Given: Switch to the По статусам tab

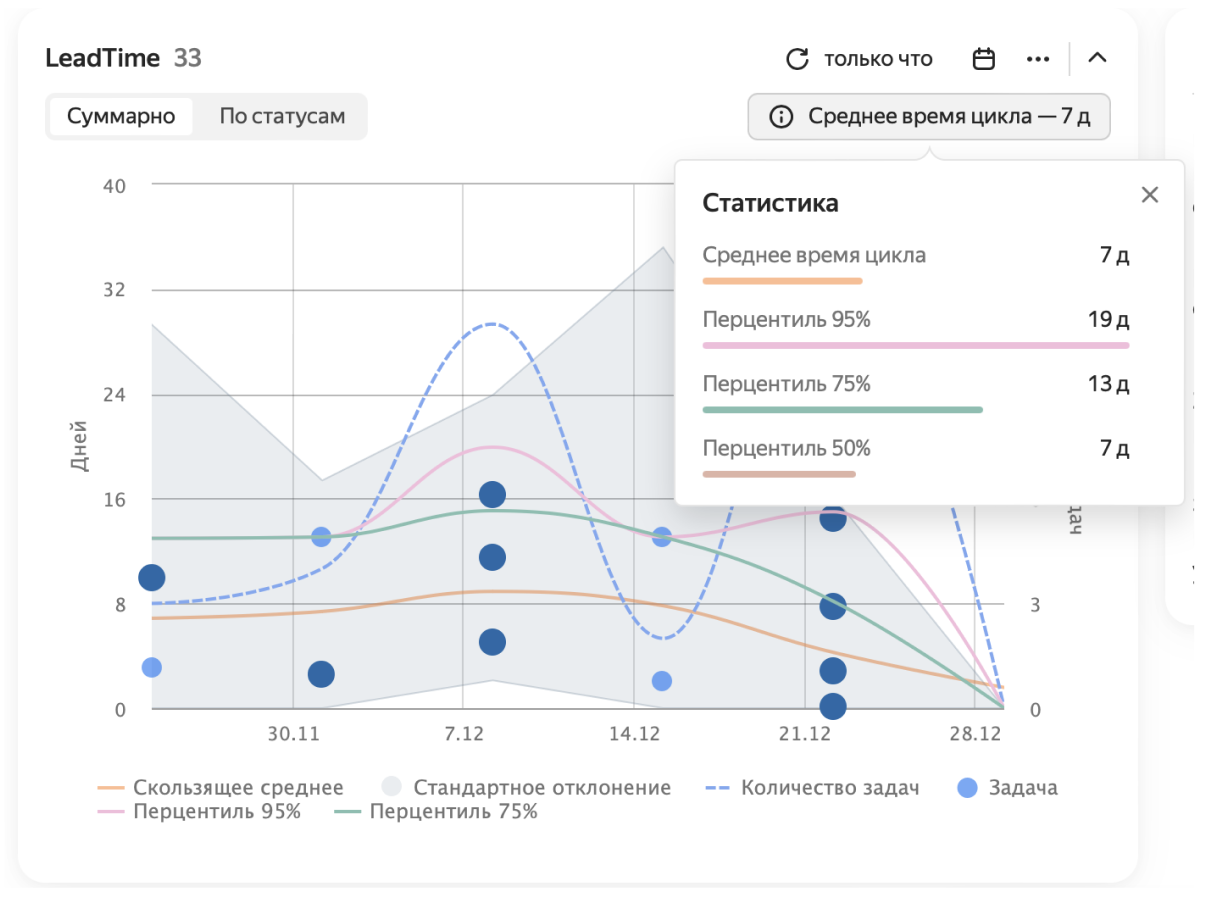Looking at the screenshot, I should pos(283,116).
